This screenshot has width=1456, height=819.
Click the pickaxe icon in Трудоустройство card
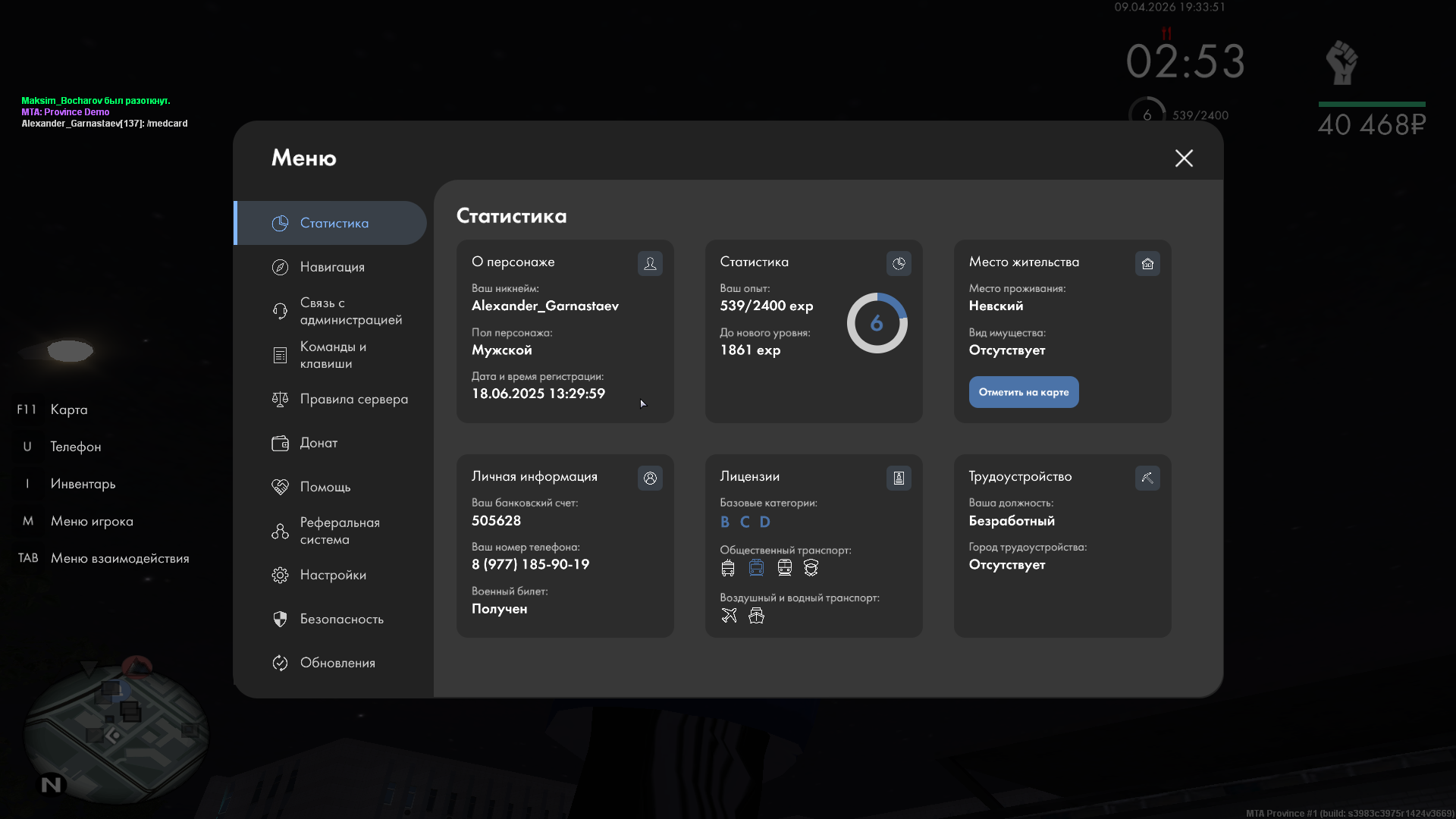[x=1147, y=478]
